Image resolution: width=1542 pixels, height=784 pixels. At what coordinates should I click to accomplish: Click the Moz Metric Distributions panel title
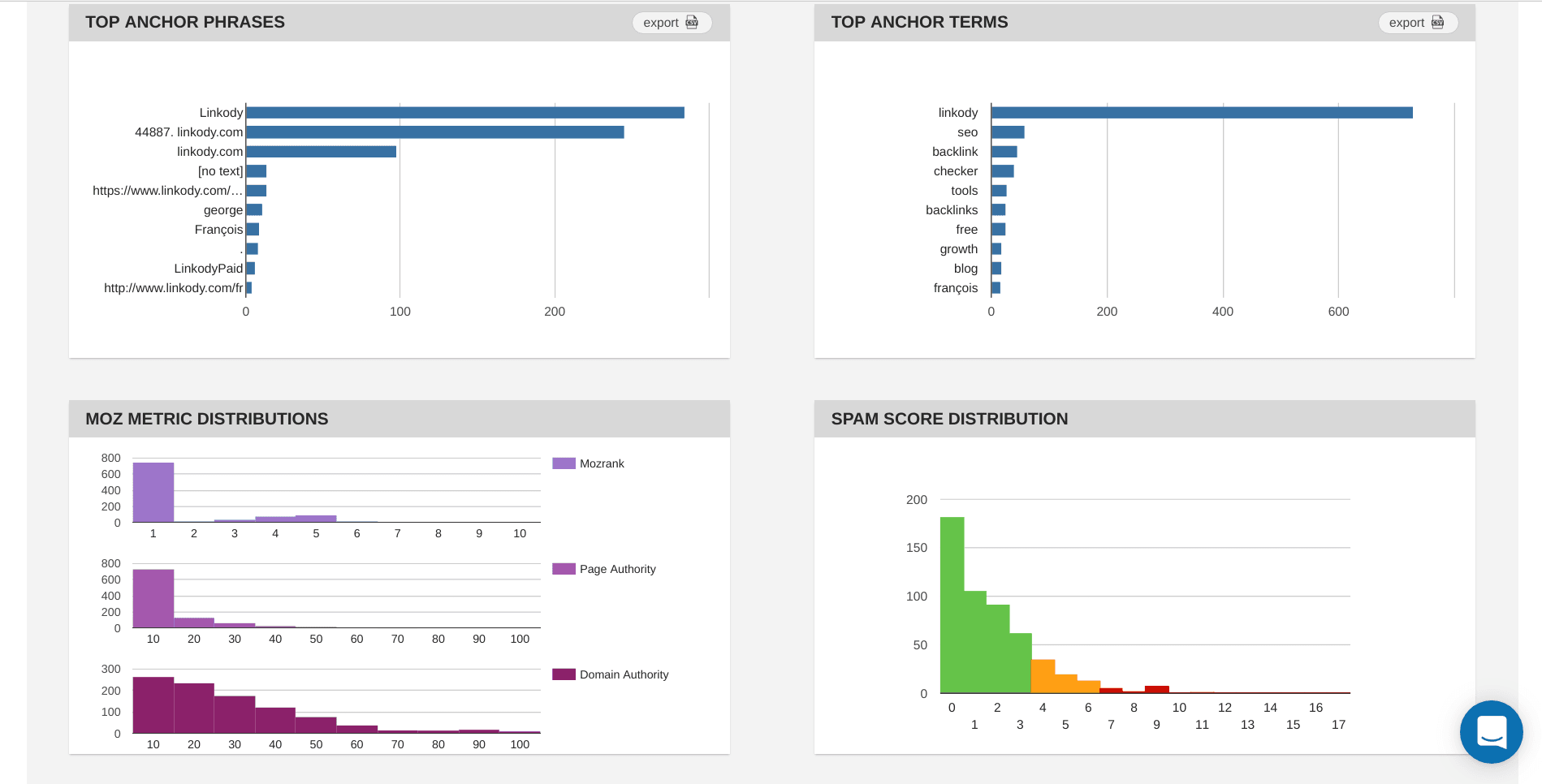pyautogui.click(x=207, y=419)
